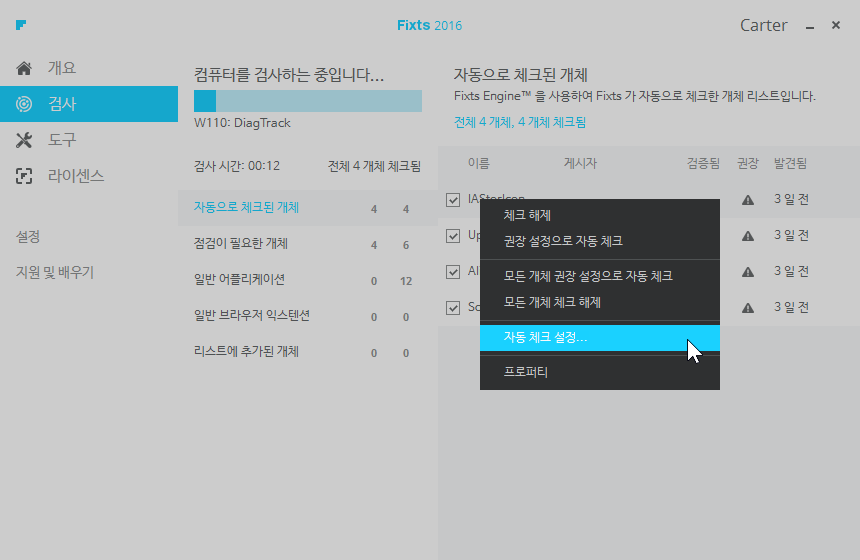Viewport: 860px width, 560px height.
Task: Minimize the Fixts window
Action: click(x=810, y=26)
